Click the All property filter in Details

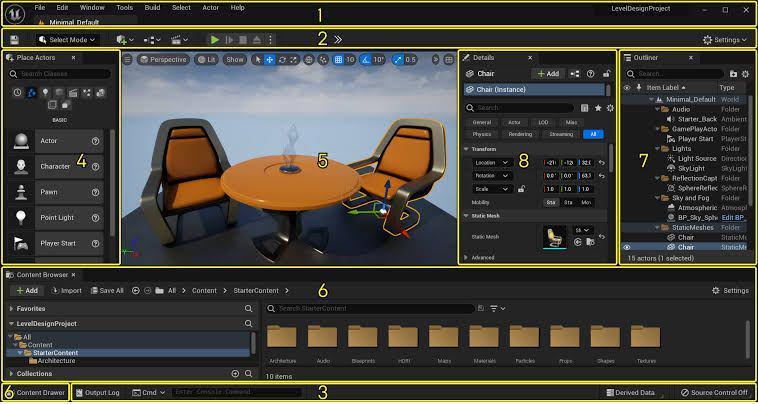(593, 134)
